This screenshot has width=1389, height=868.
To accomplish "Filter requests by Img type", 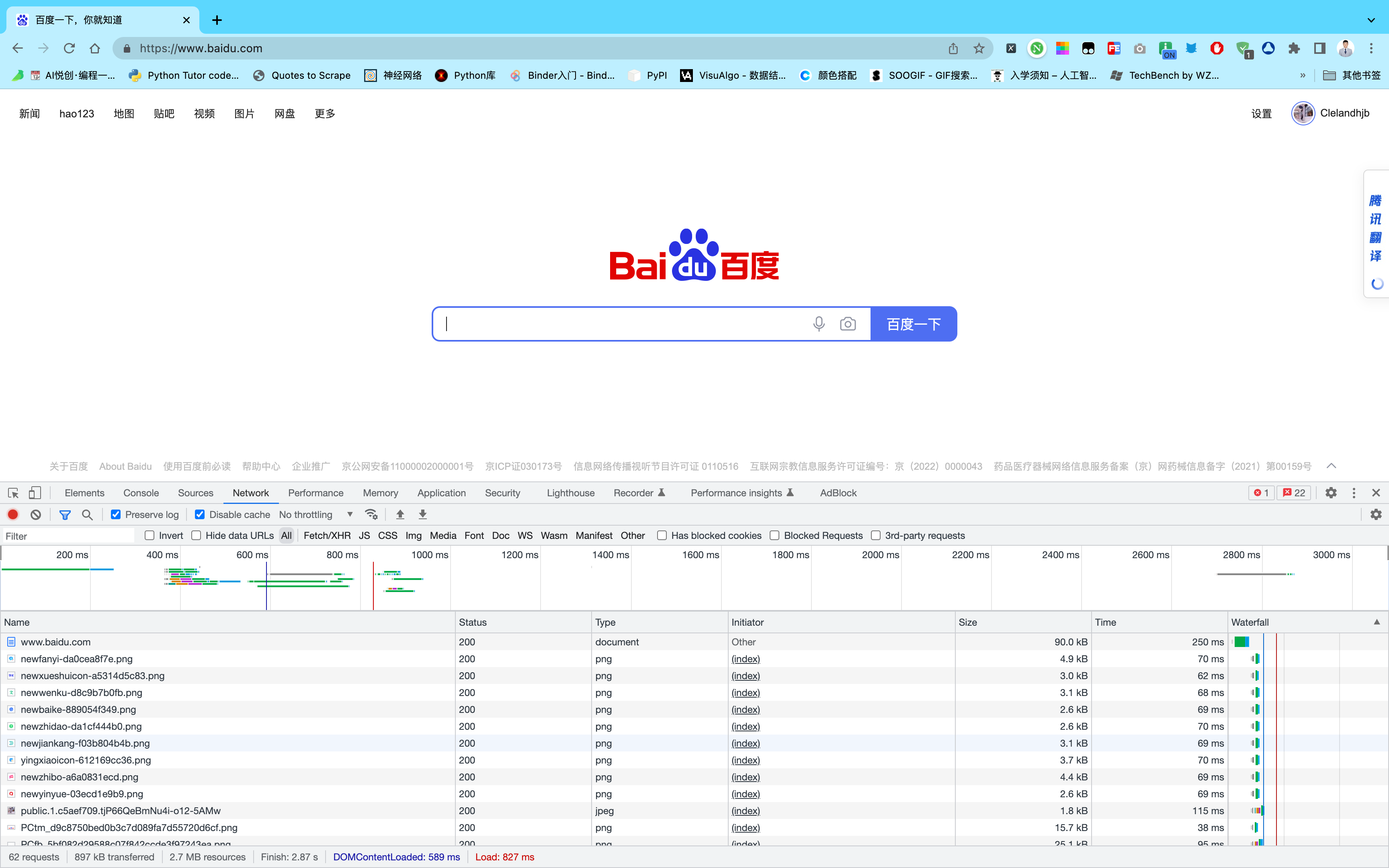I will (x=413, y=535).
